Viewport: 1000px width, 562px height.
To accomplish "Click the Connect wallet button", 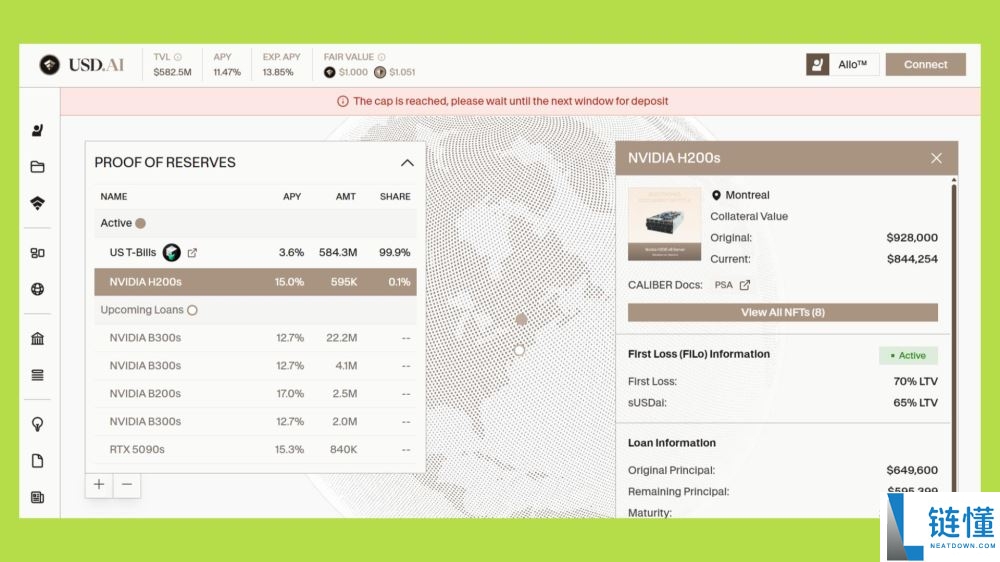I will 925,65.
